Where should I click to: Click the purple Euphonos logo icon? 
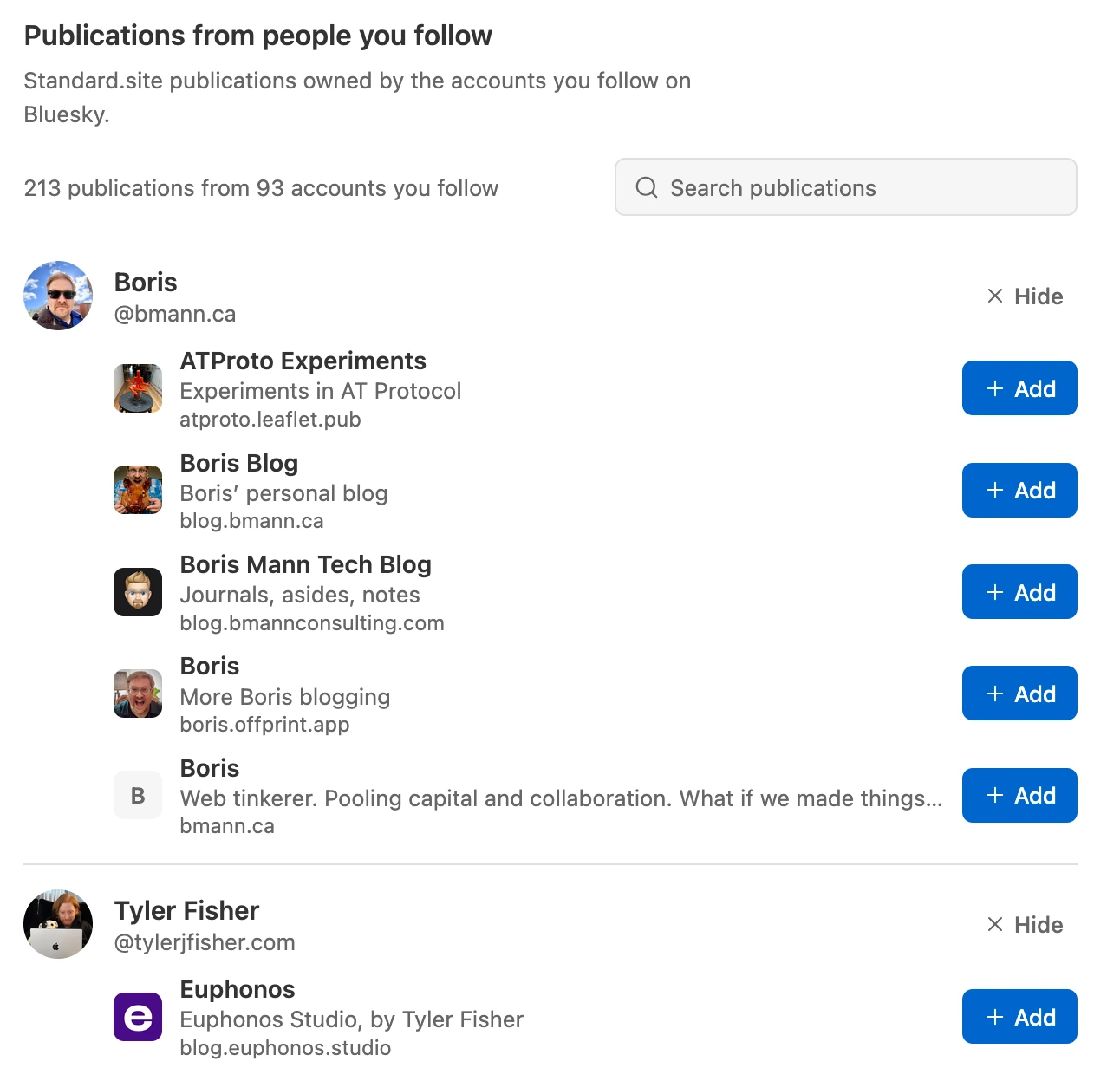138,1017
